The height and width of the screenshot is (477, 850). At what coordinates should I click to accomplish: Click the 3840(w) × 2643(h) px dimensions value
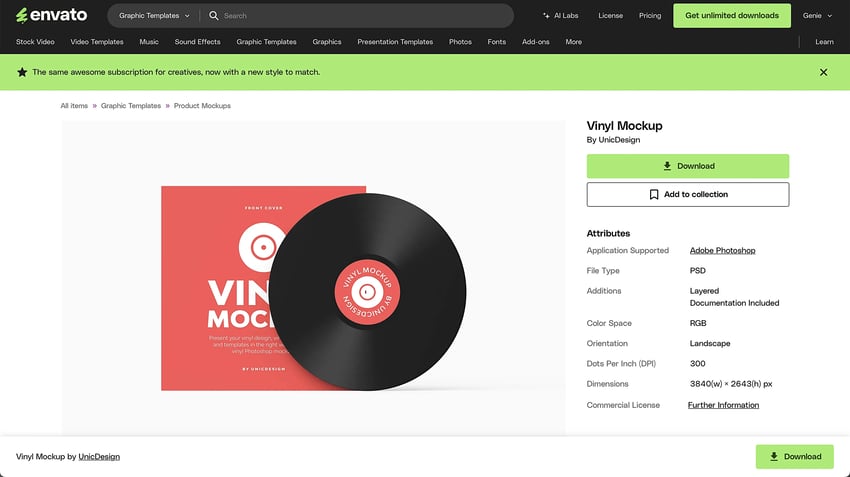(x=731, y=384)
